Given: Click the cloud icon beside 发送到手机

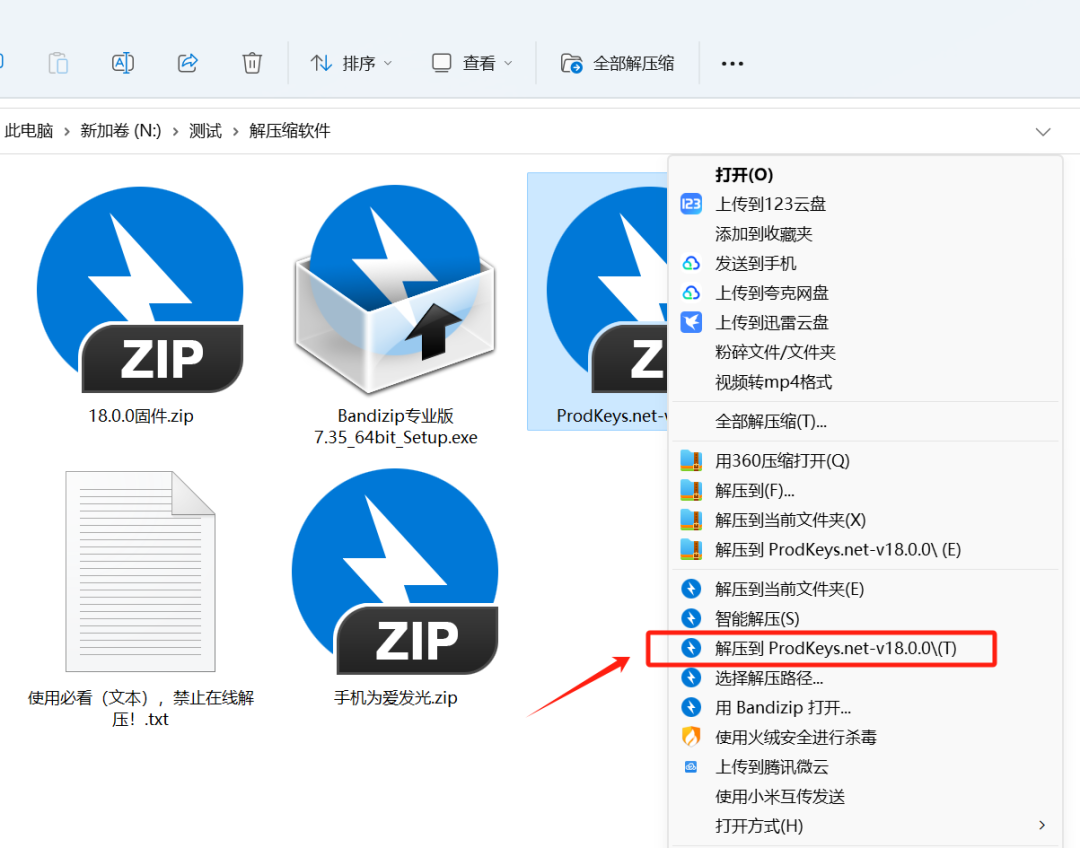Looking at the screenshot, I should 691,263.
